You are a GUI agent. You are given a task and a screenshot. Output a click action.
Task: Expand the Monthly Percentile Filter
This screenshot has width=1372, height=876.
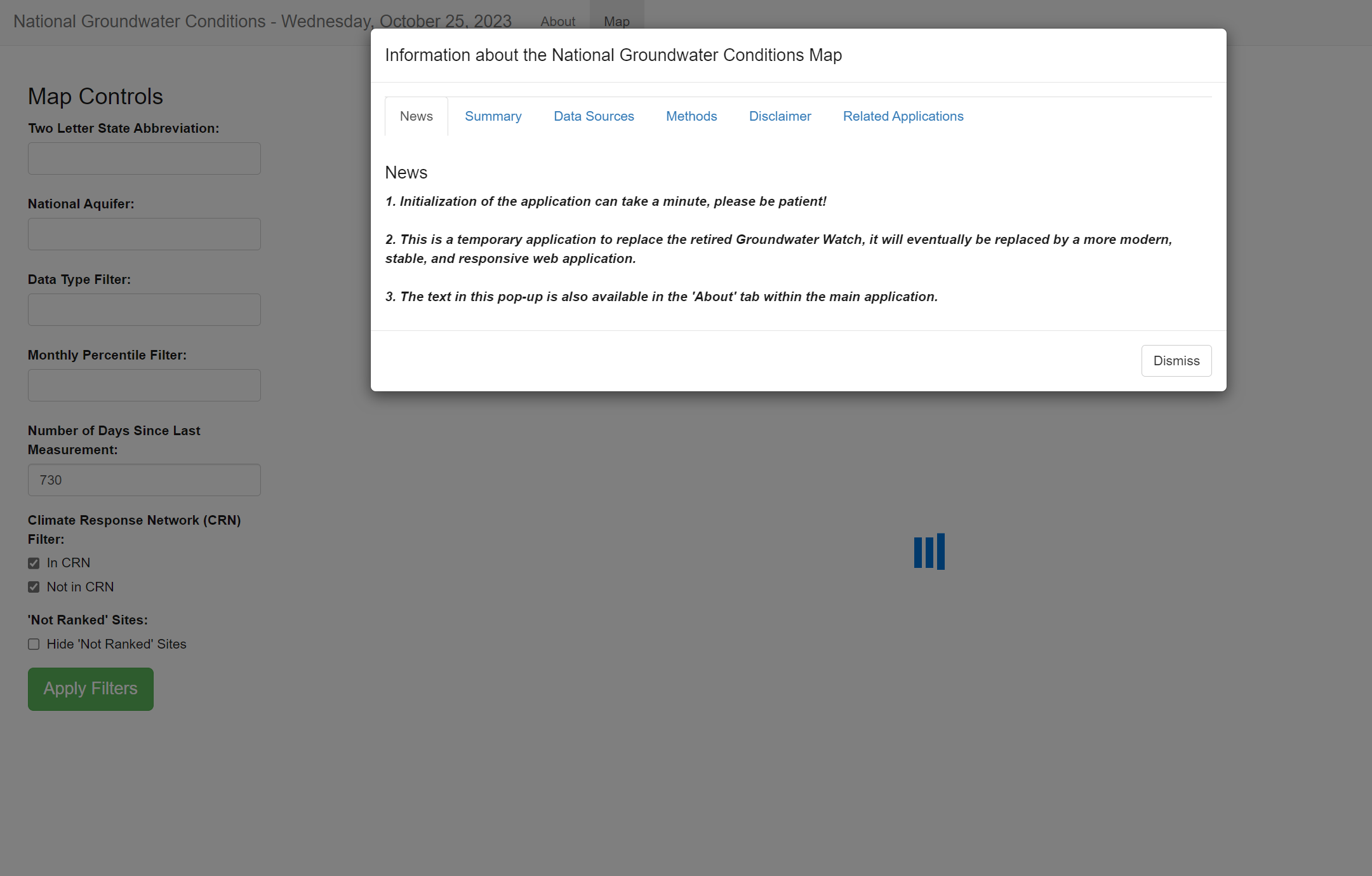(144, 385)
